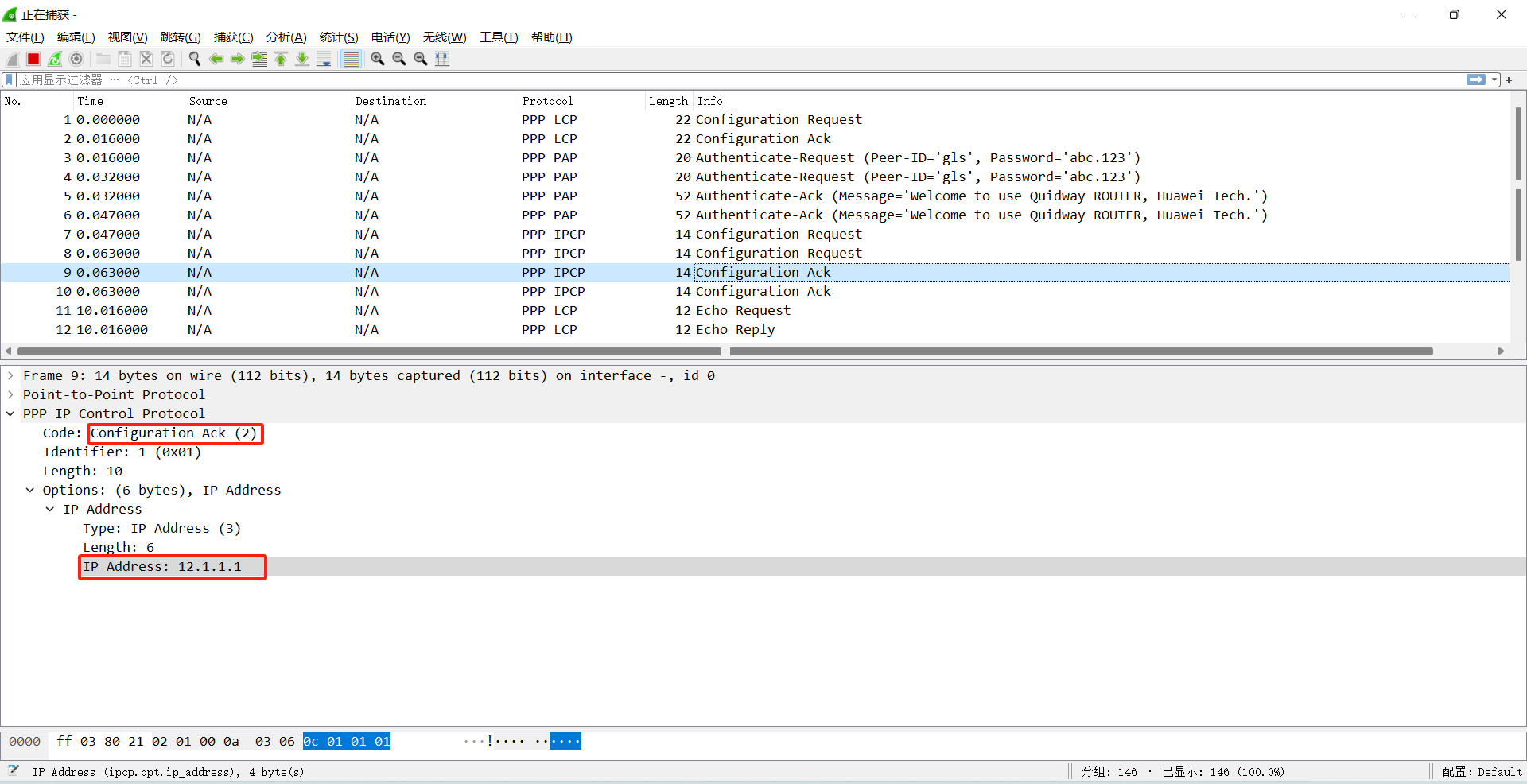
Task: Open capture options gear icon
Action: 76,59
